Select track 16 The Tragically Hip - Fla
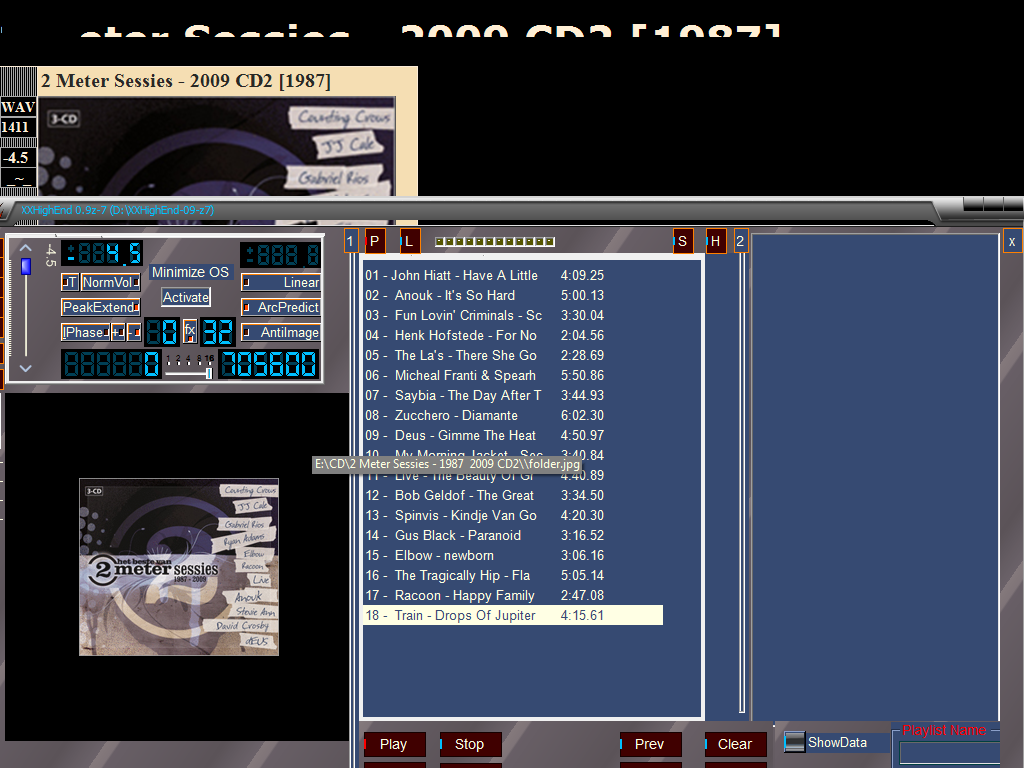This screenshot has width=1024, height=768. point(513,576)
